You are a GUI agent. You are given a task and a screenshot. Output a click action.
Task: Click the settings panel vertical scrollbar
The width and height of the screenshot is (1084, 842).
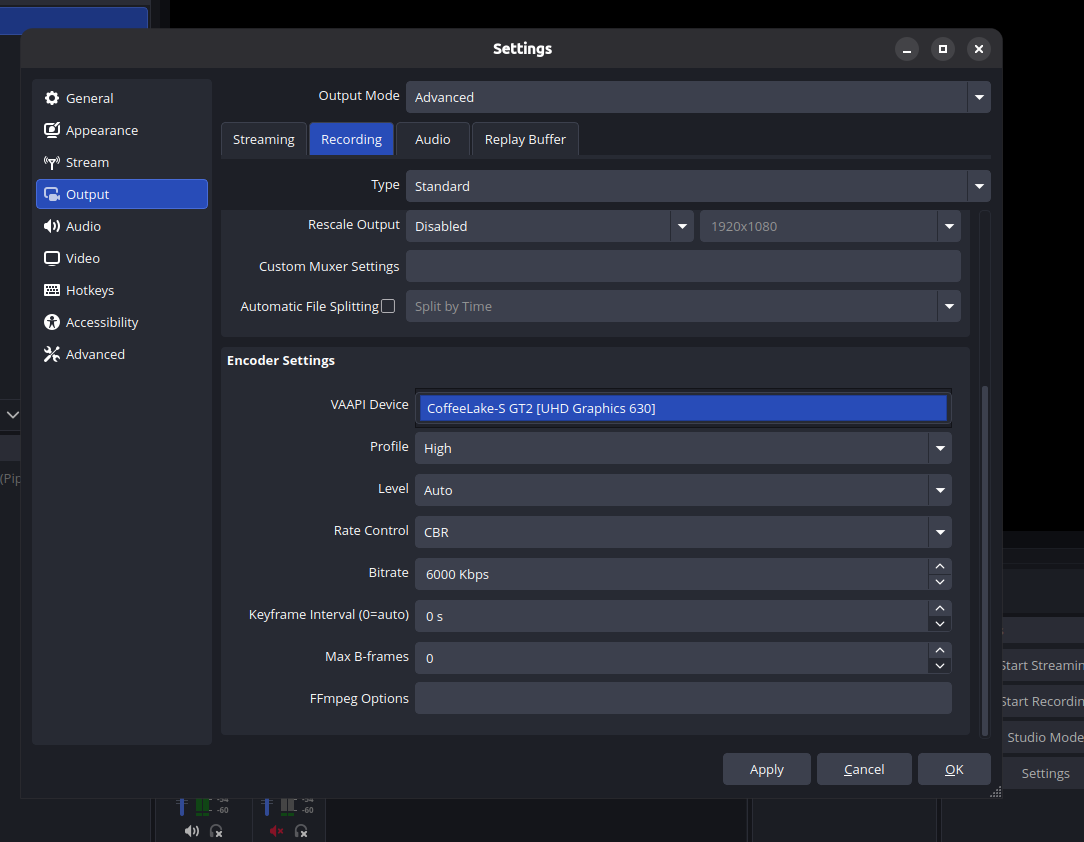tap(984, 561)
